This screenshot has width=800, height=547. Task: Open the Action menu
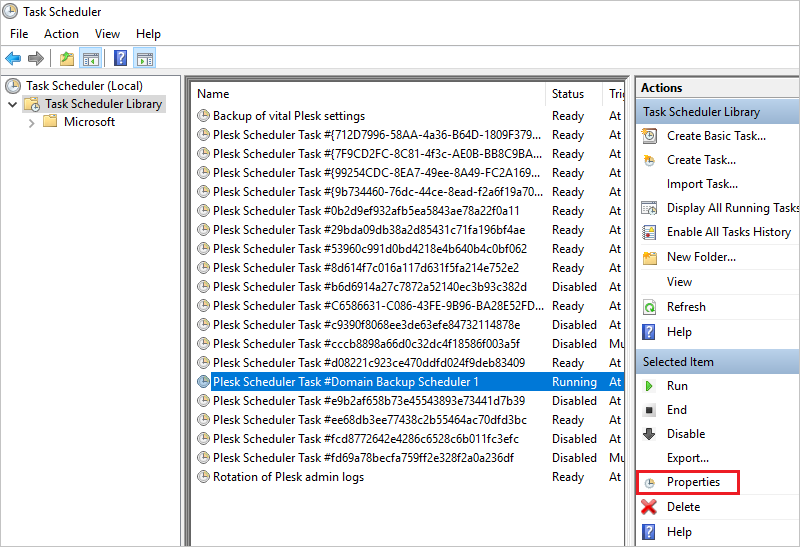coord(61,34)
